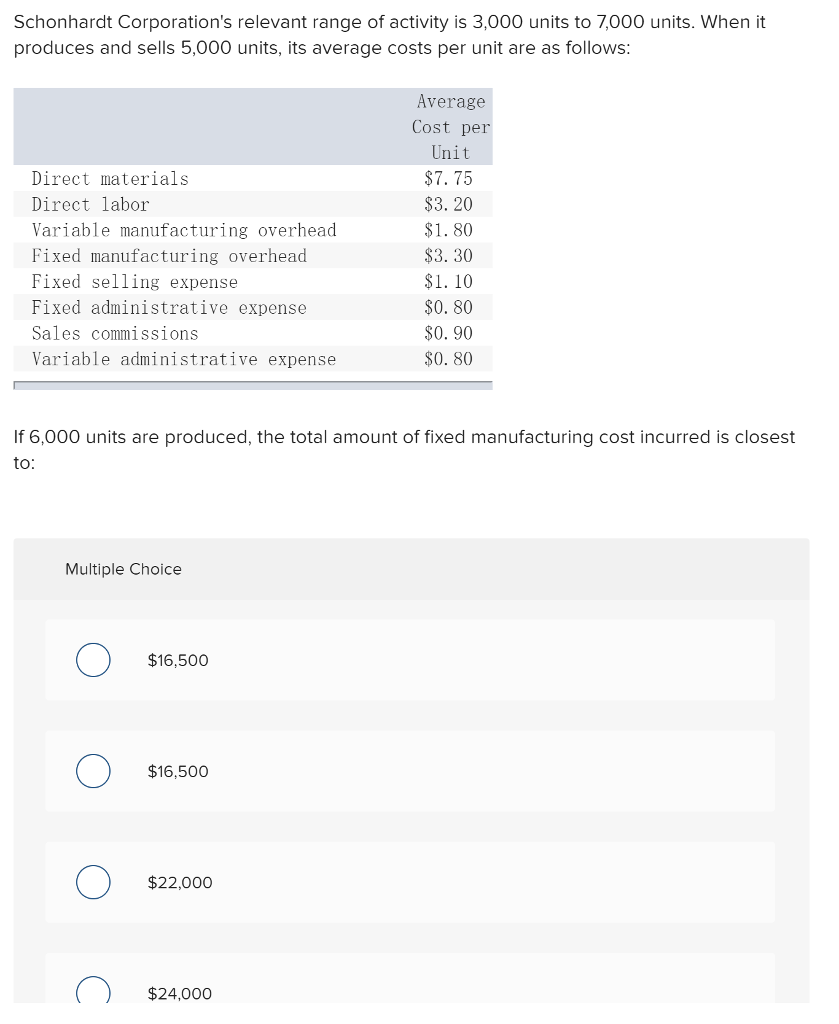Select the first $16,500 radio button

93,661
